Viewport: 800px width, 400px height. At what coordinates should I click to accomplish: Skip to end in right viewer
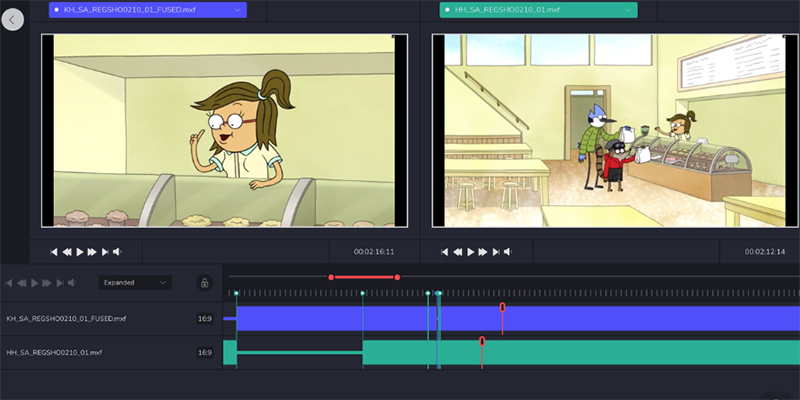[496, 252]
